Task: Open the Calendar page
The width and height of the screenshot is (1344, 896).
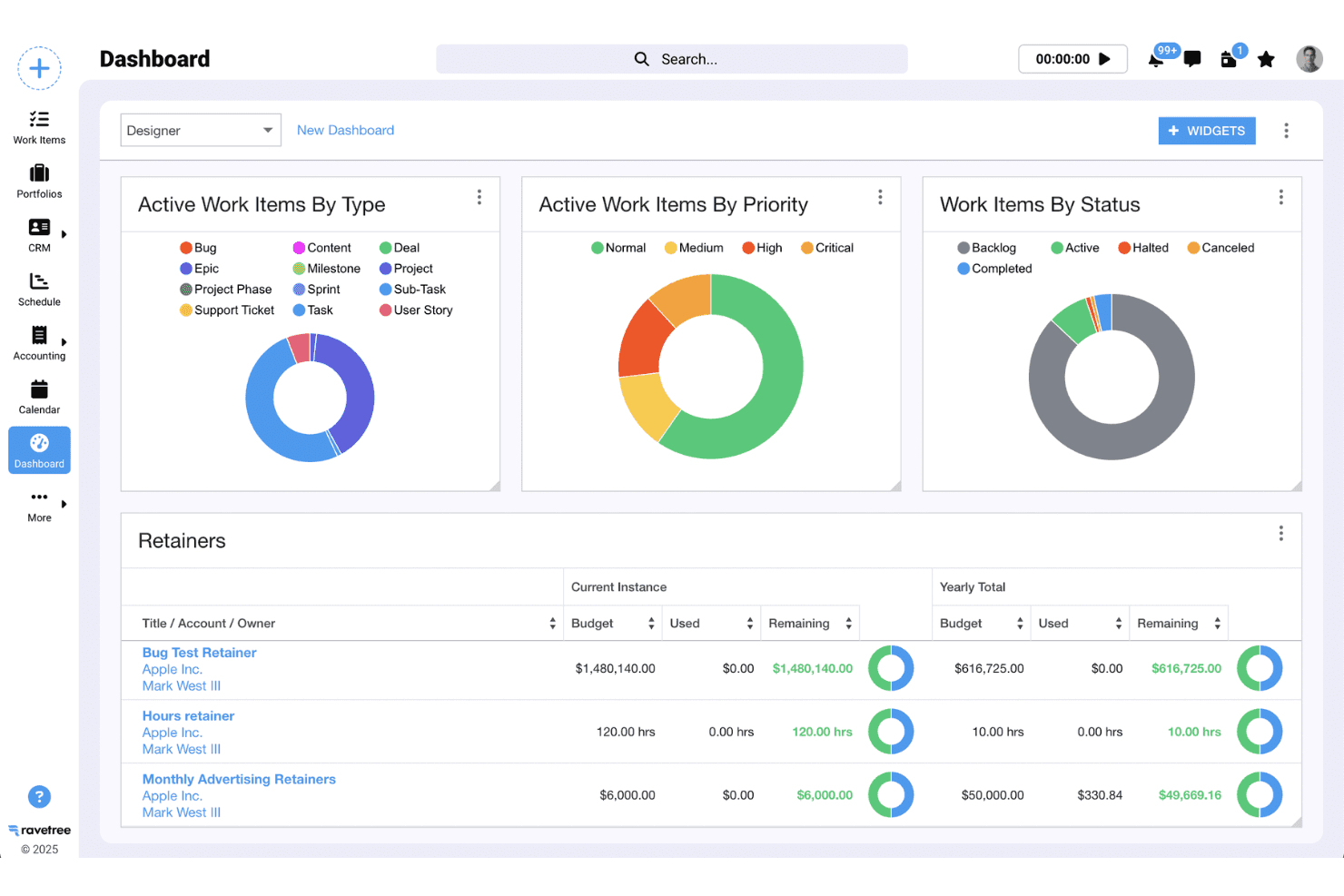Action: coord(39,398)
